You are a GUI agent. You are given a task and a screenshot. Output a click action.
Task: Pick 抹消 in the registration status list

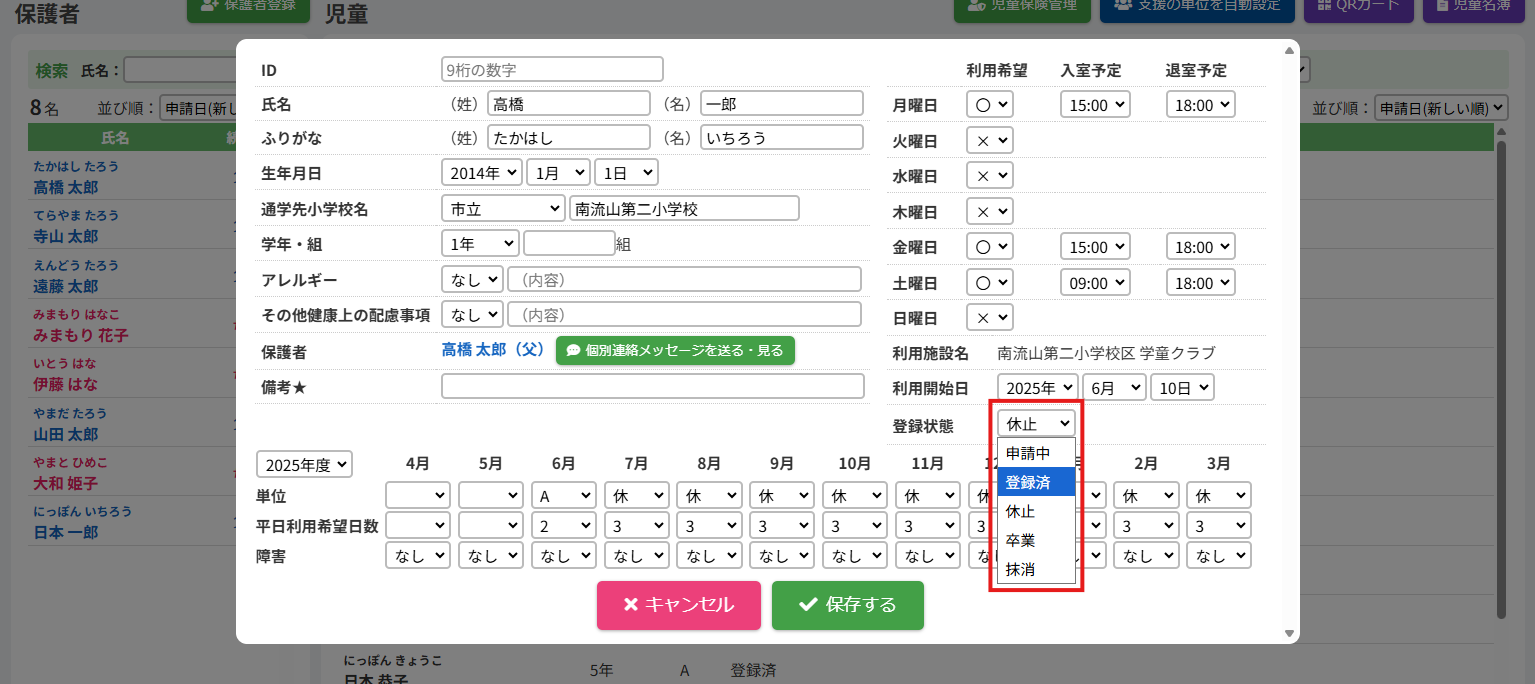1035,569
